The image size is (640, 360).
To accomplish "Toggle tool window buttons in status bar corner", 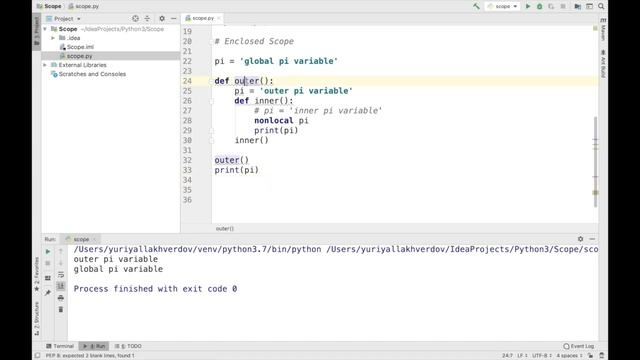I will (37, 356).
